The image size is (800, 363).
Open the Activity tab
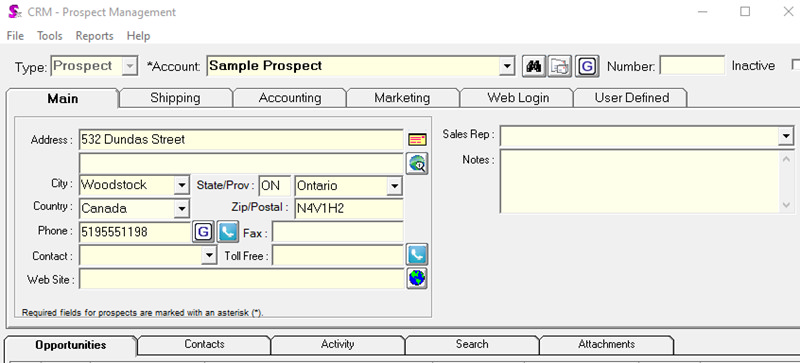click(x=338, y=345)
